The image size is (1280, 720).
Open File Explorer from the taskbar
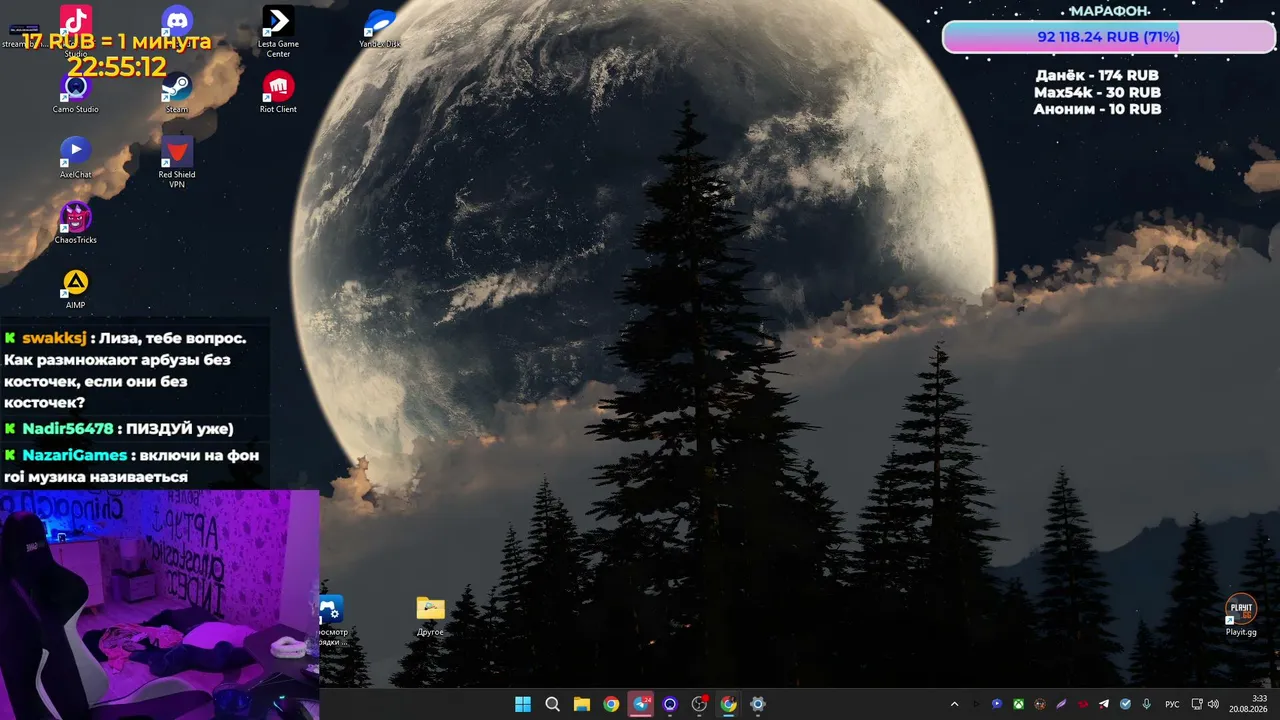click(x=581, y=704)
